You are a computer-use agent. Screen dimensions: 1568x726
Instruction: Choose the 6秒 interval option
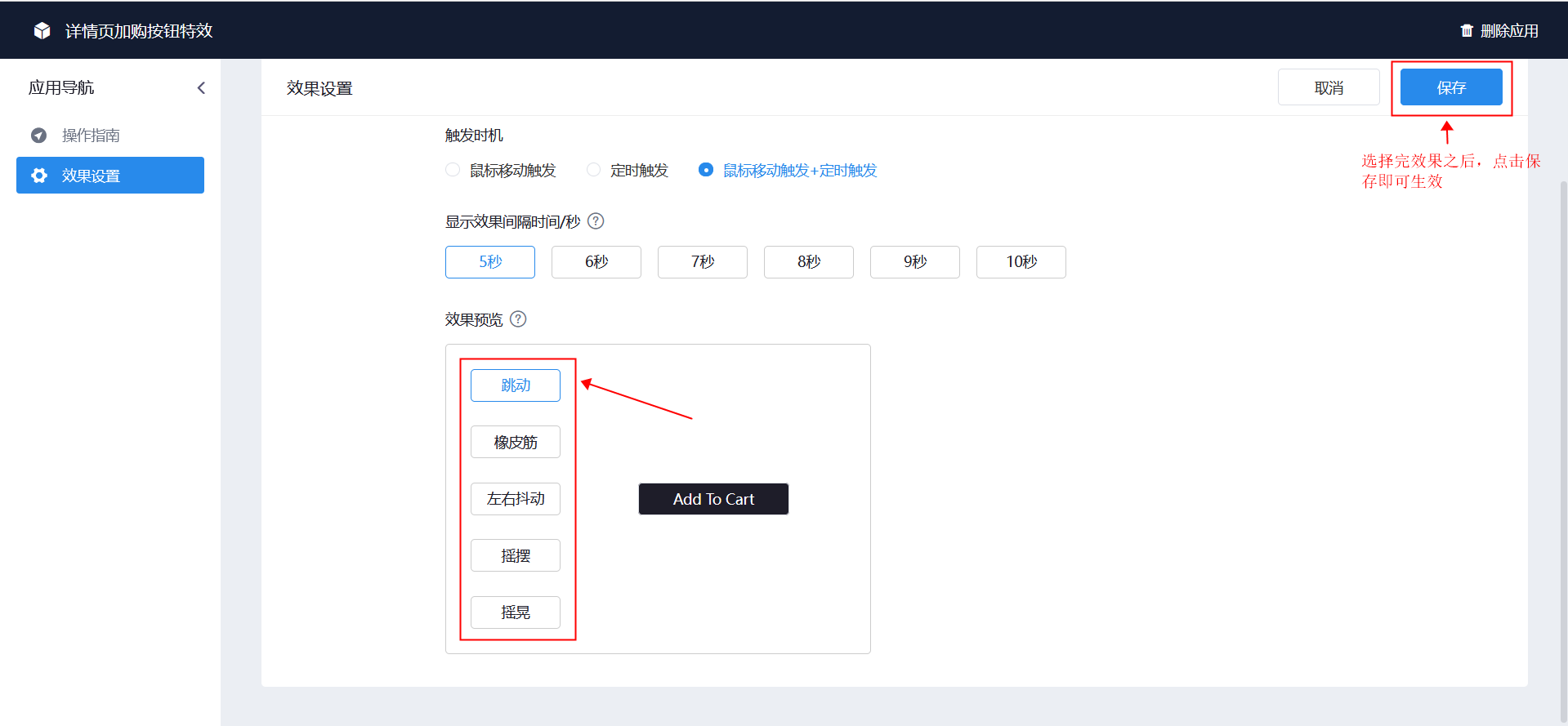[596, 262]
